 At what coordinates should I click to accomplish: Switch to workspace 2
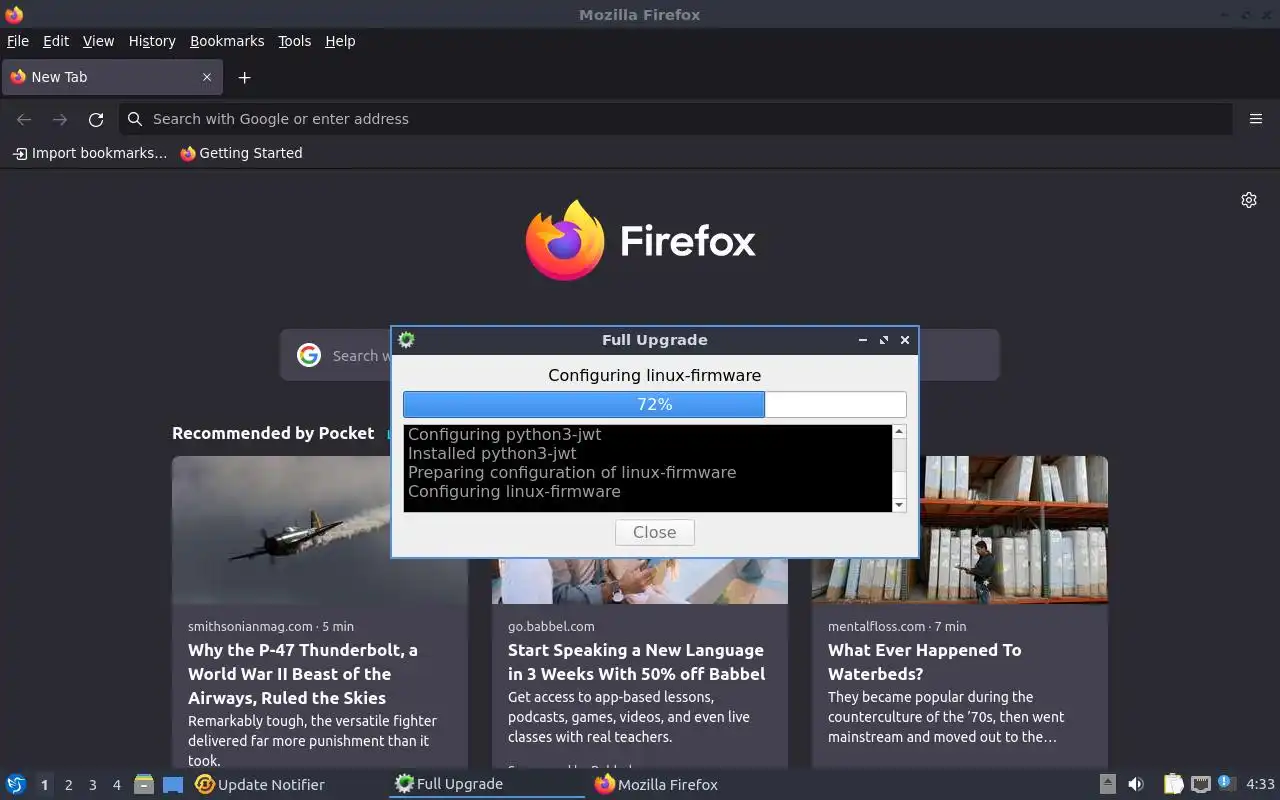68,785
